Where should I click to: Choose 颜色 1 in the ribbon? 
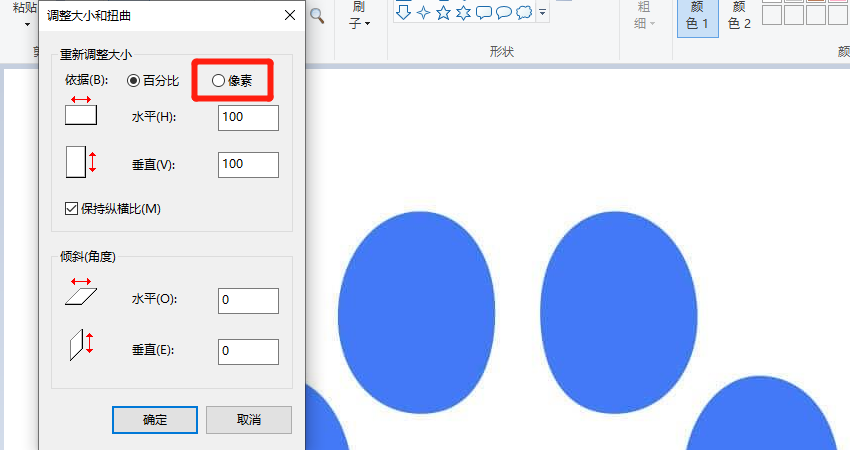(697, 16)
